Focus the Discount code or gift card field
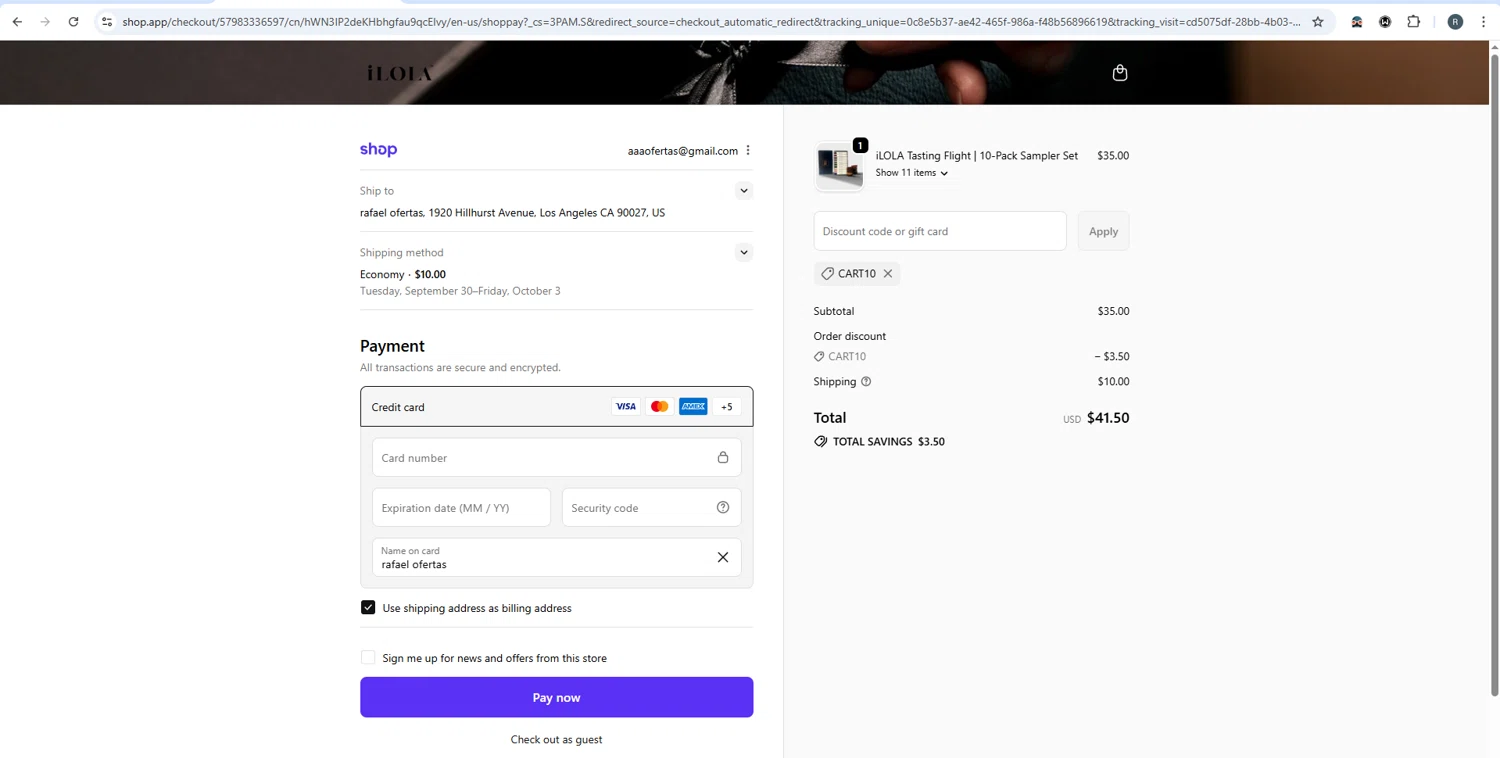 [x=940, y=231]
